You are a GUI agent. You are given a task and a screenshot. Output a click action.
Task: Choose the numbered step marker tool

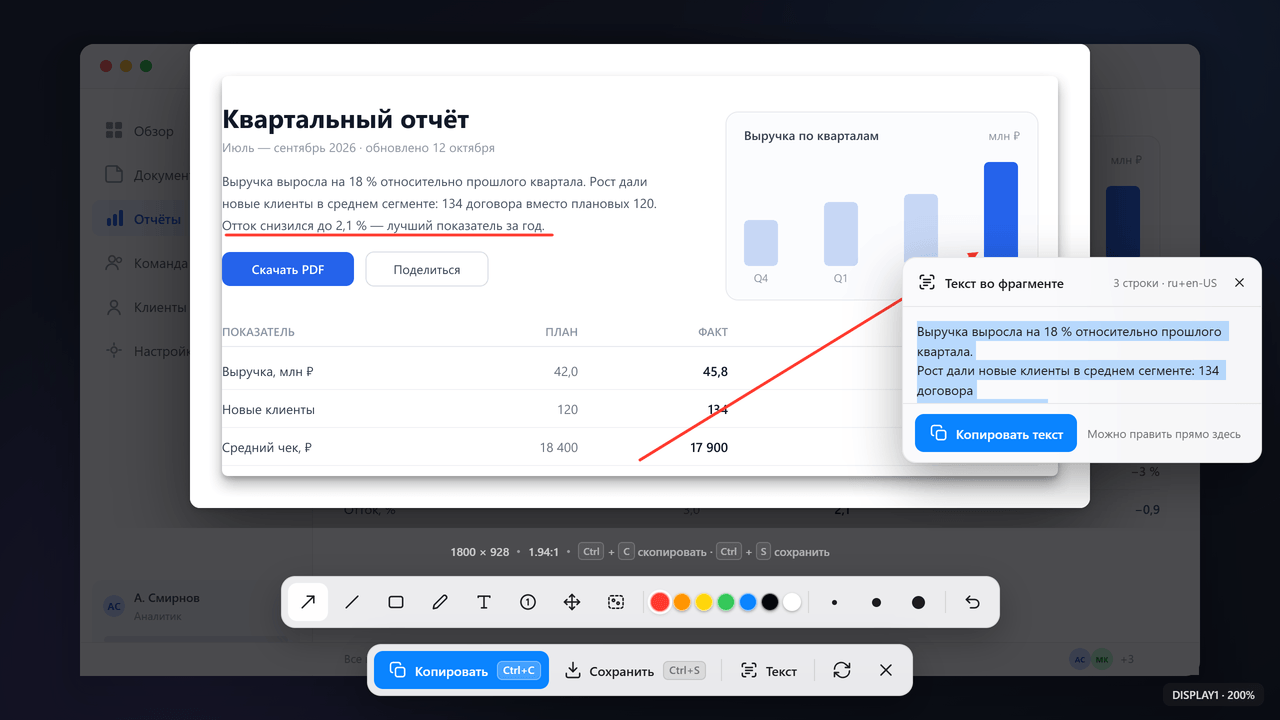[528, 602]
